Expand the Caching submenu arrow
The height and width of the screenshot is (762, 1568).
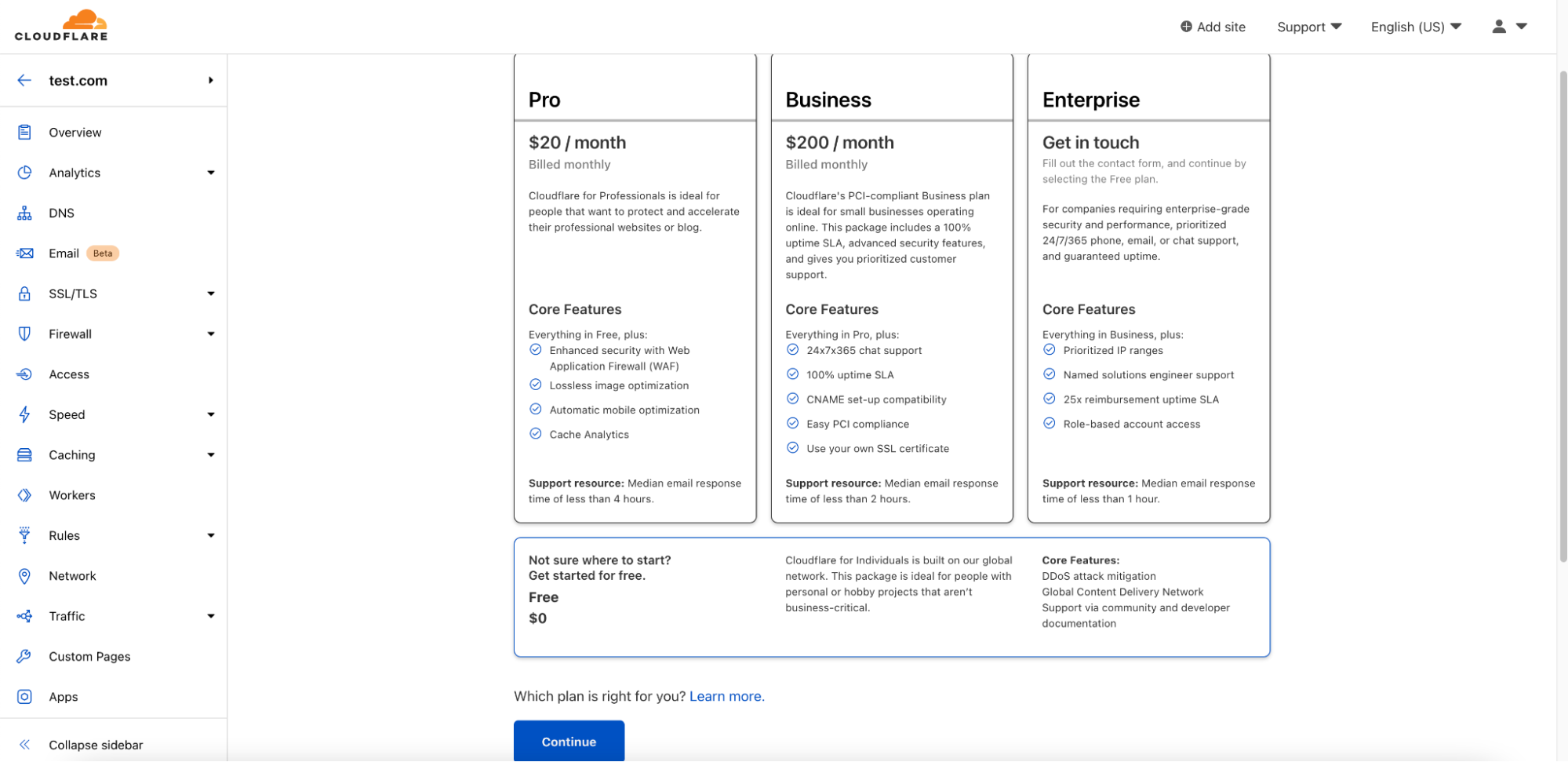211,455
